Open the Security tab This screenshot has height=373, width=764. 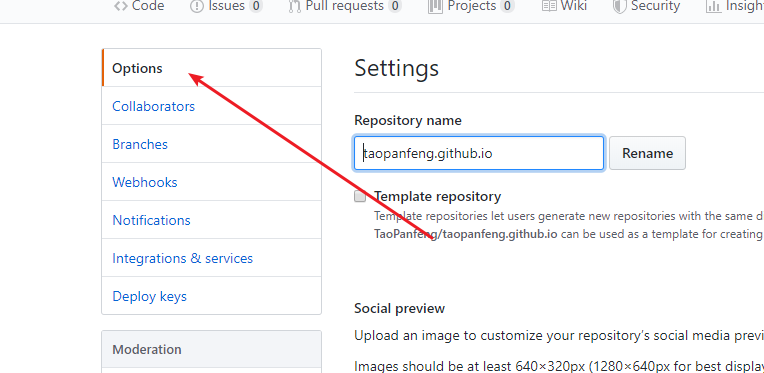pos(646,6)
